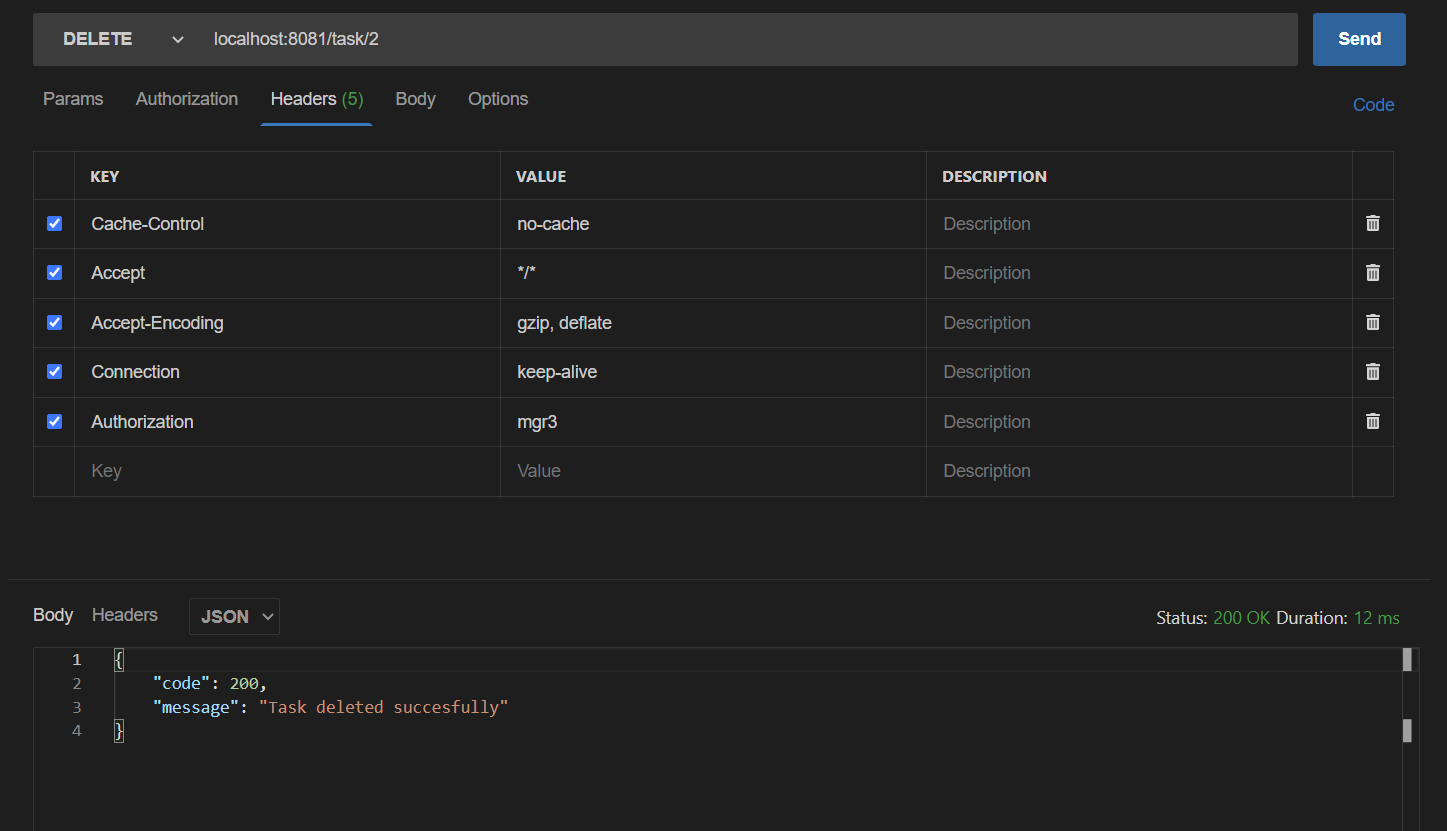
Task: Show the response Body tab
Action: point(53,615)
